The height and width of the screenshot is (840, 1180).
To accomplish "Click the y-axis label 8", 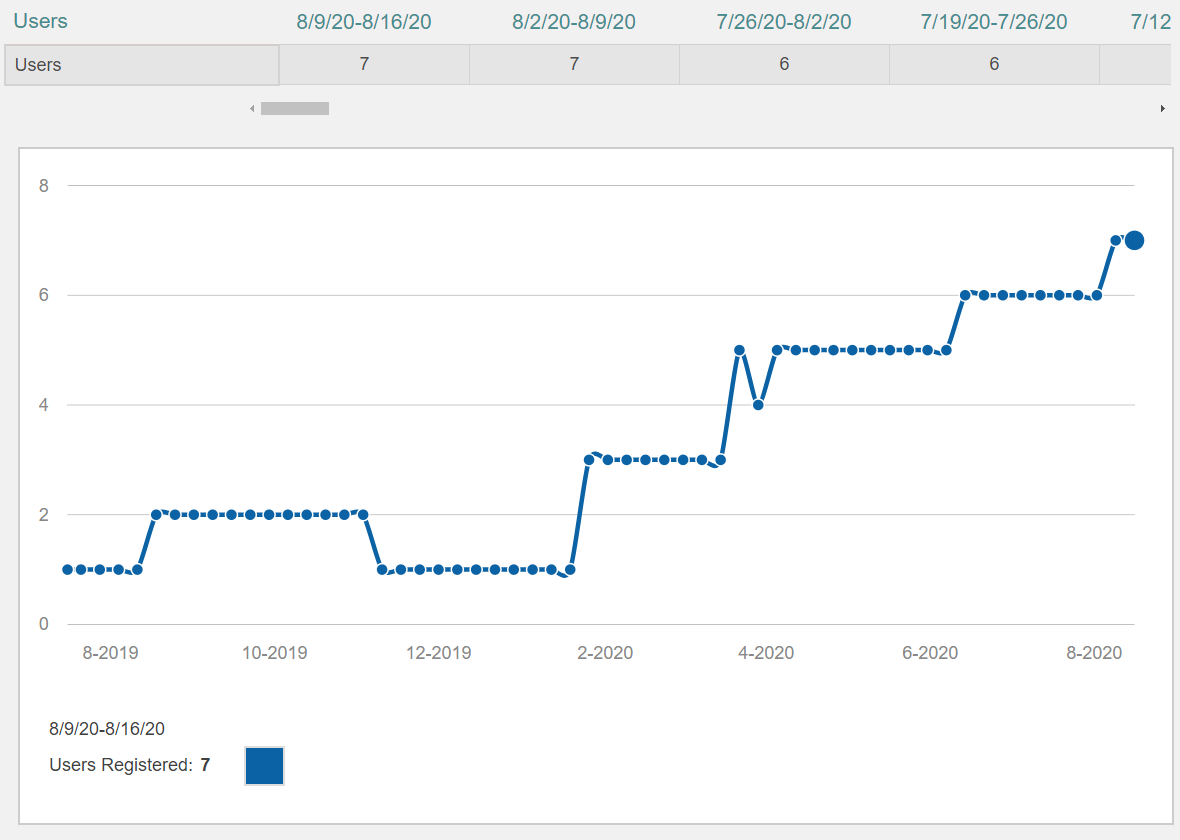I will tap(44, 186).
